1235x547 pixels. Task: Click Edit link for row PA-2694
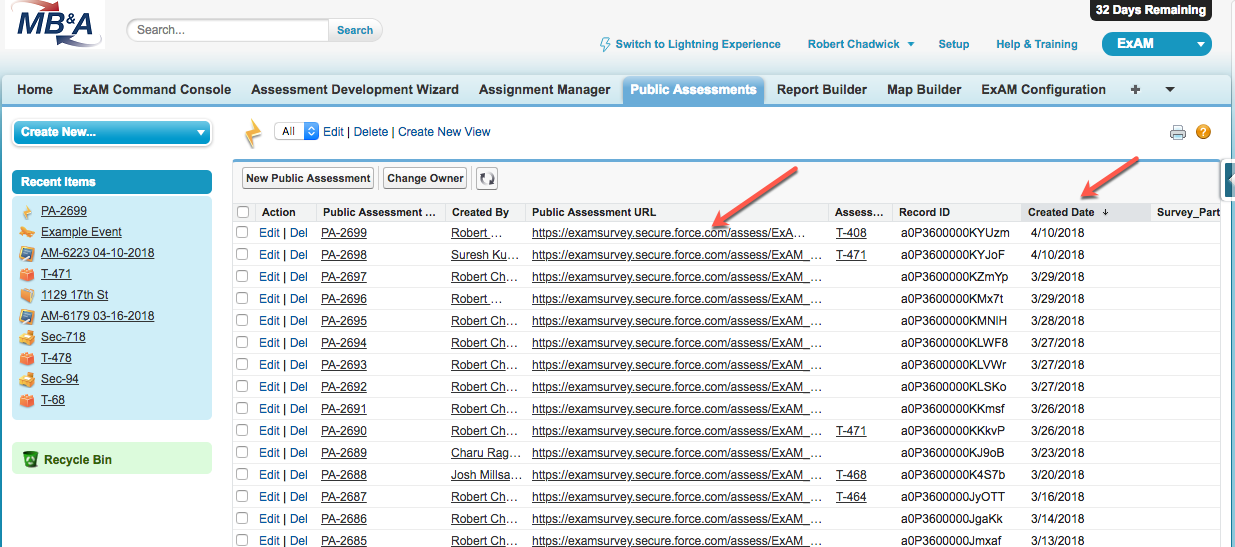(269, 343)
